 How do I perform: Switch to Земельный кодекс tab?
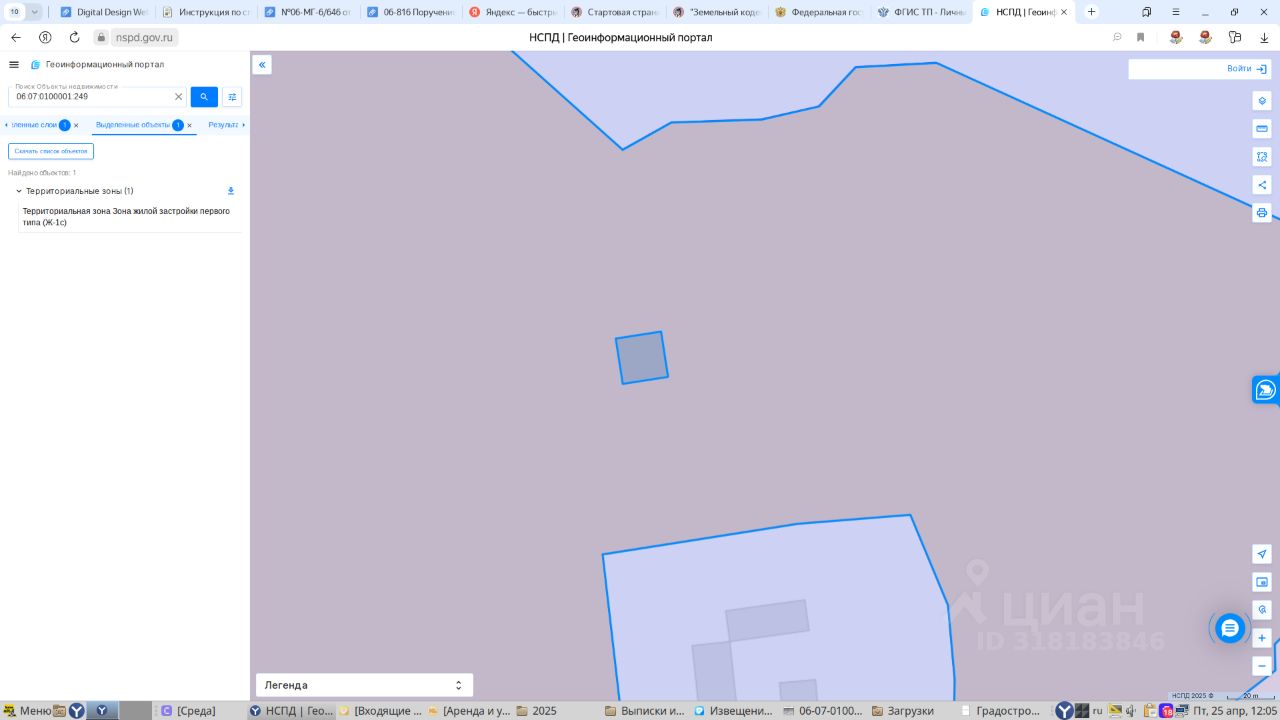click(x=716, y=12)
